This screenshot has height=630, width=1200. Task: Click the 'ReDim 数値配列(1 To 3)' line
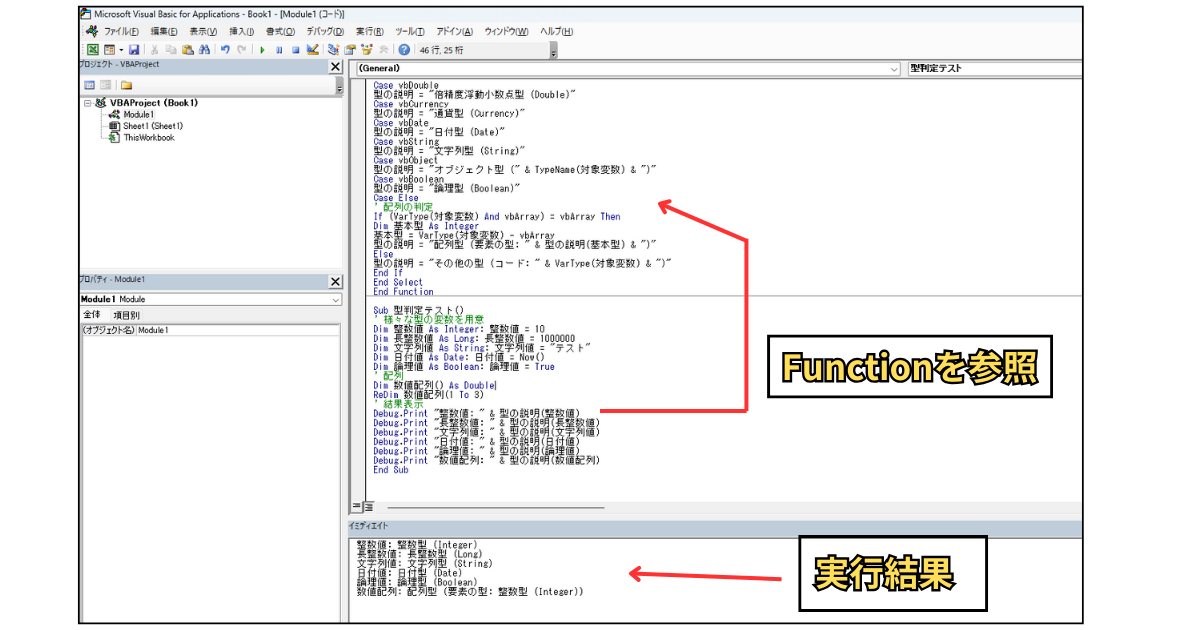pos(428,394)
